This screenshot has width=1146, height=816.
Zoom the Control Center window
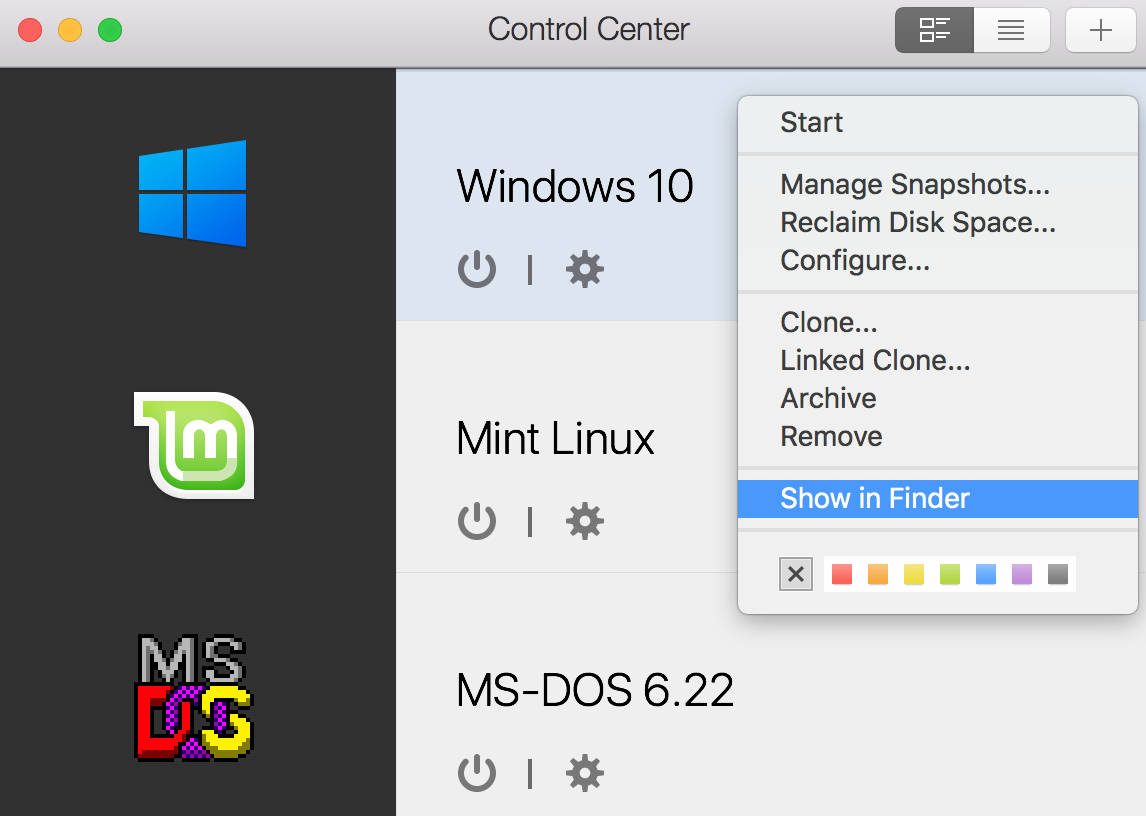tap(110, 30)
